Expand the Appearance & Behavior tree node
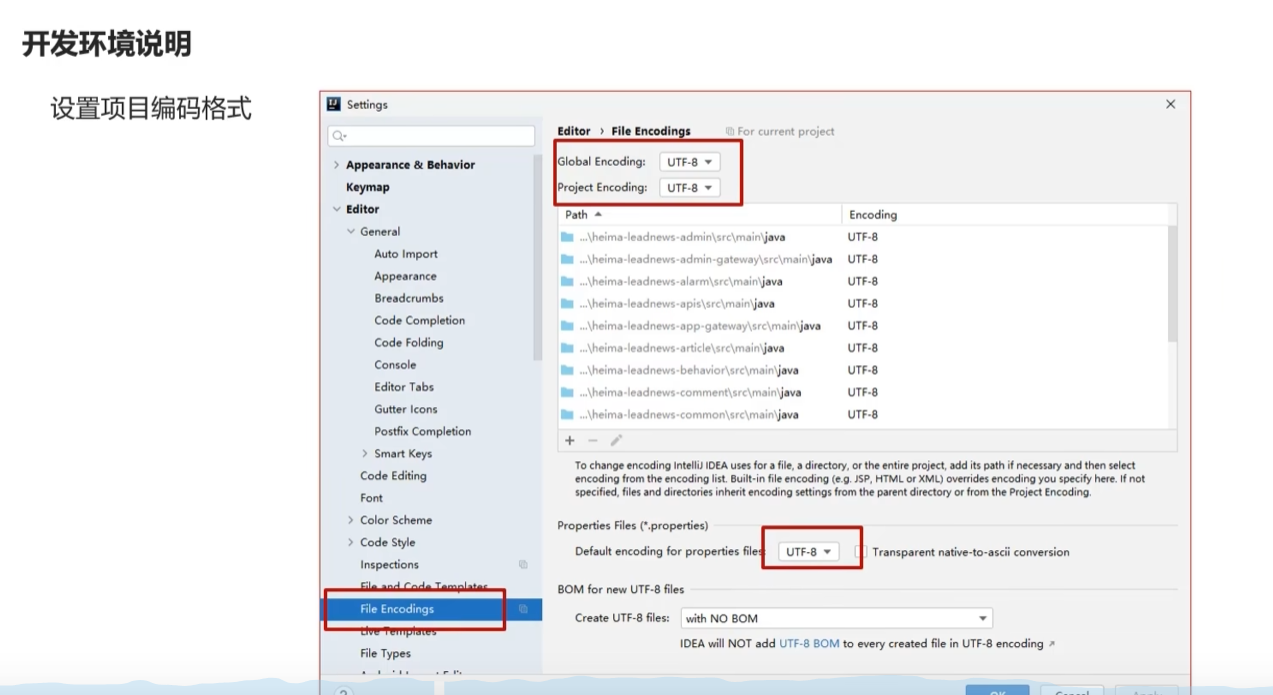 336,165
